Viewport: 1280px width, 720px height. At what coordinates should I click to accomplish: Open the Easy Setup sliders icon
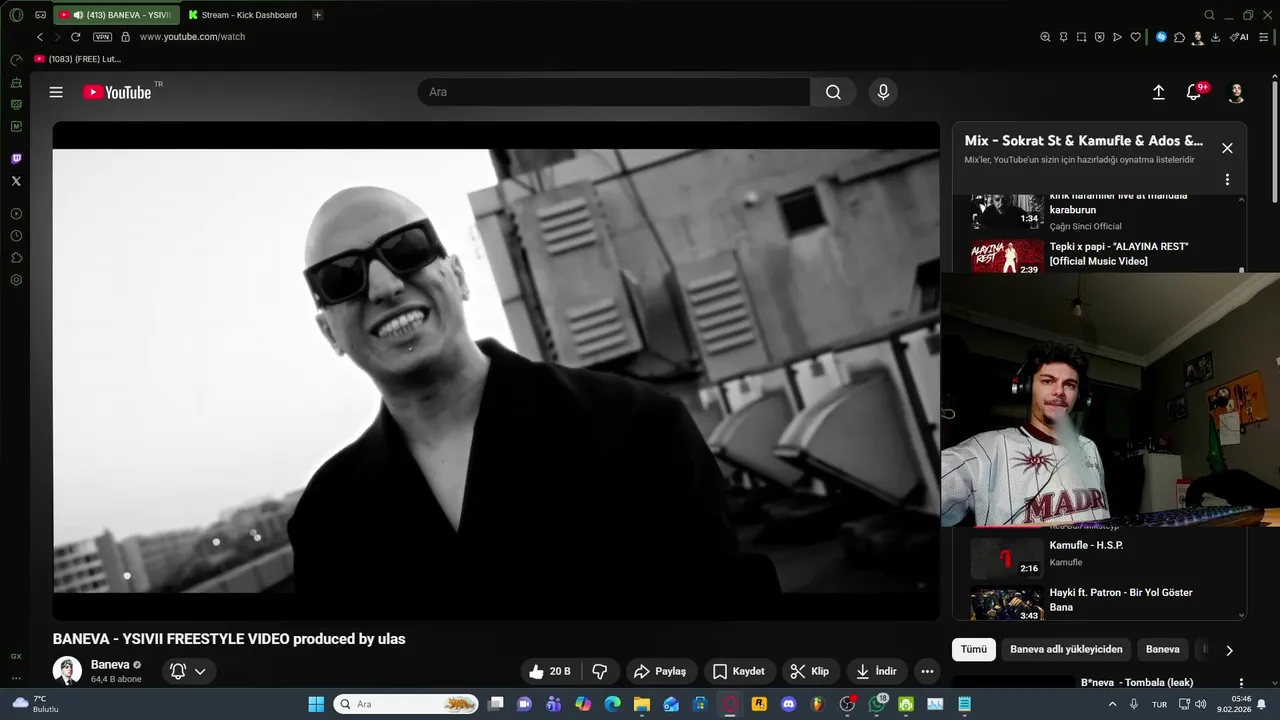click(1263, 37)
